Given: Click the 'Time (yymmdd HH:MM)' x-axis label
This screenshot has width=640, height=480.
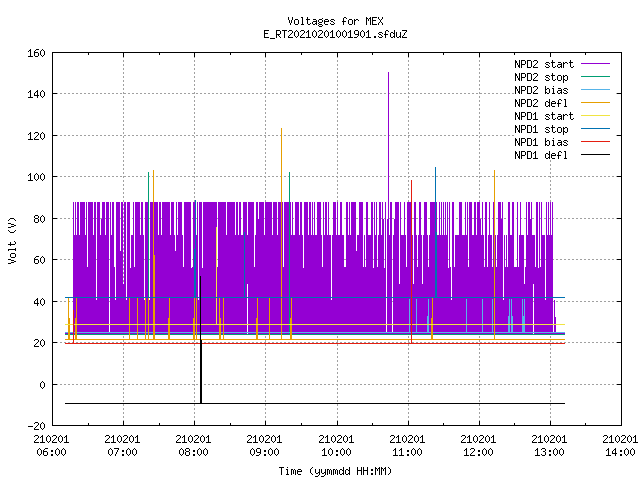Looking at the screenshot, I should click(335, 471).
